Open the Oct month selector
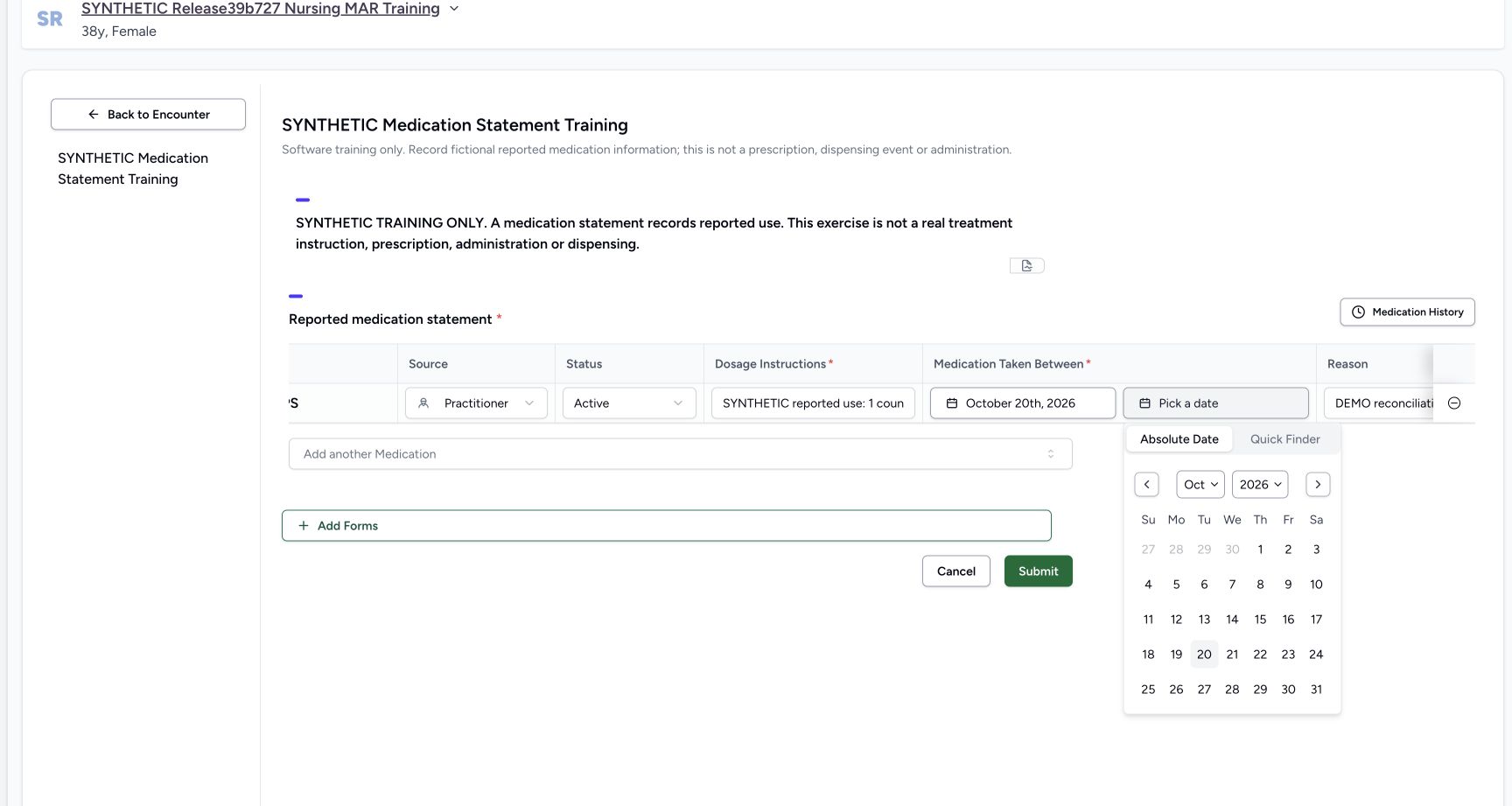This screenshot has height=806, width=1512. [1200, 485]
